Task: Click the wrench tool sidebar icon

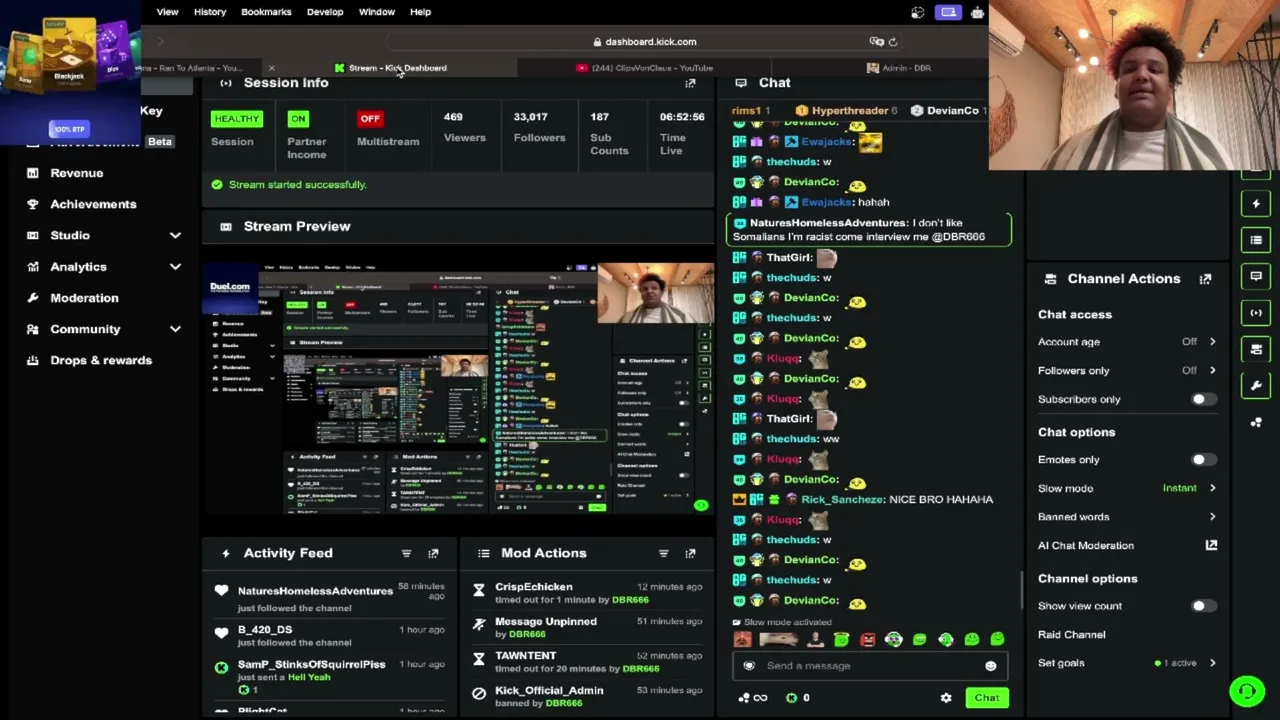Action: pos(1256,385)
